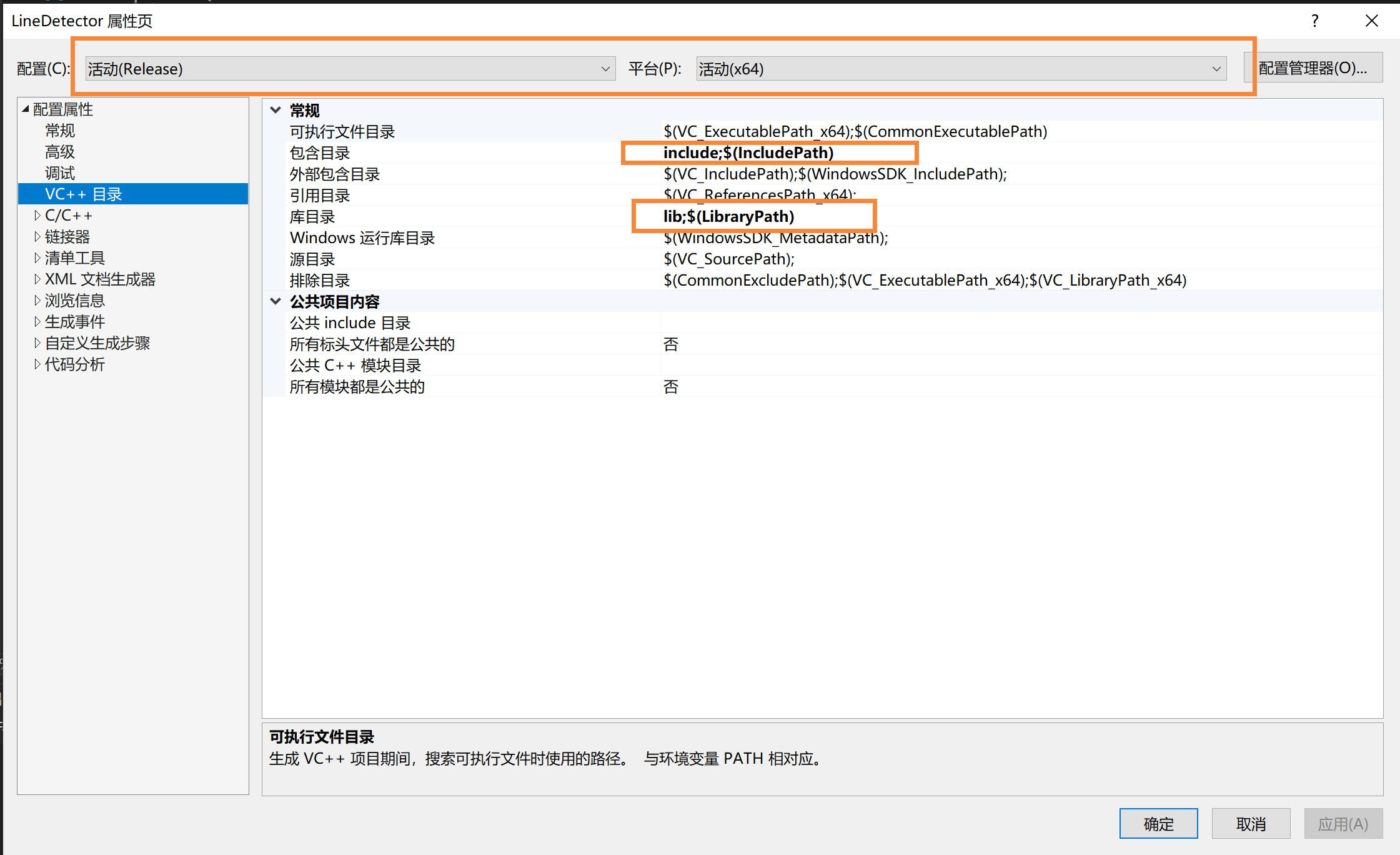
Task: Expand the 代码分析 tree node
Action: (x=37, y=364)
